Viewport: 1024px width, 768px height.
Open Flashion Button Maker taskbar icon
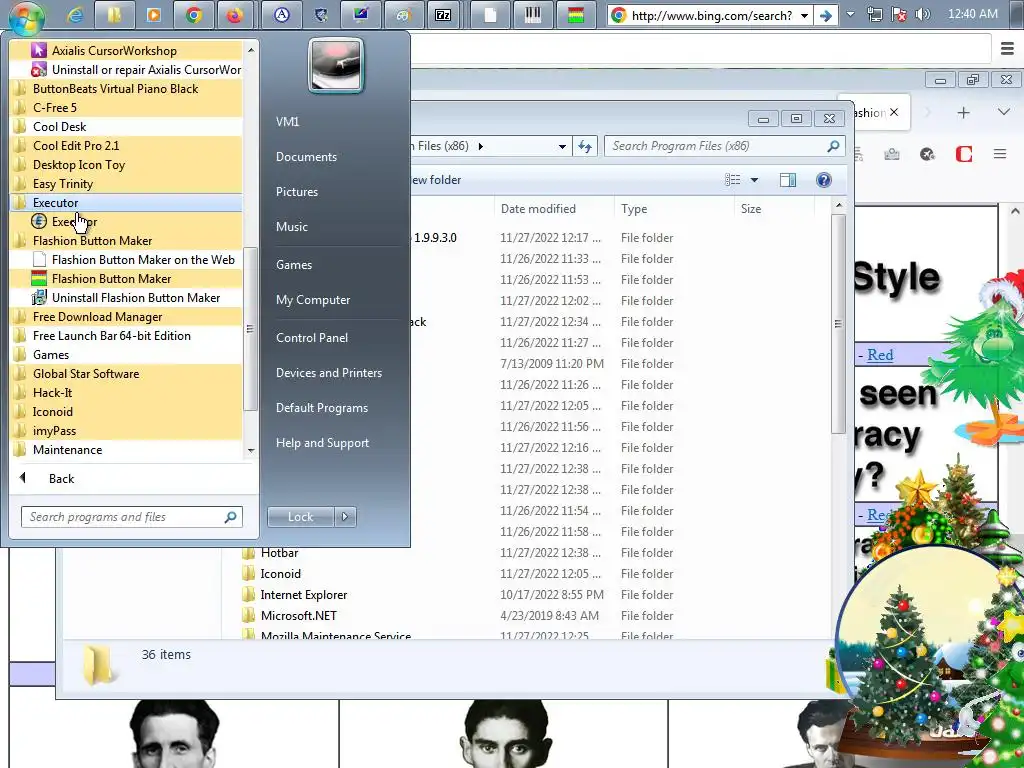point(575,14)
